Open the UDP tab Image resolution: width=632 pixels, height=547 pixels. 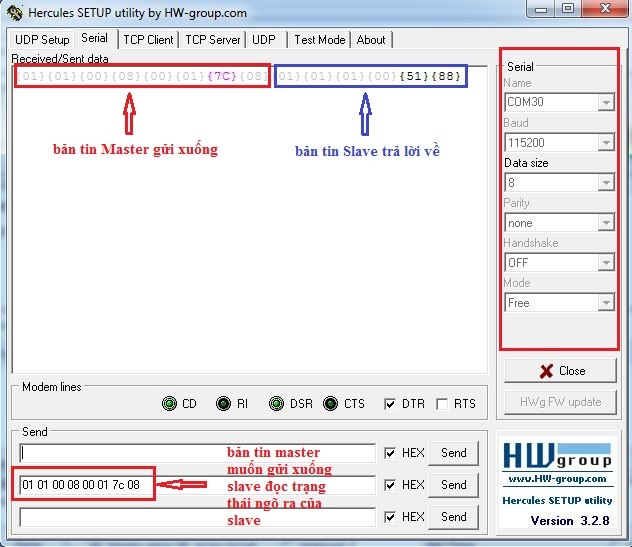(264, 40)
